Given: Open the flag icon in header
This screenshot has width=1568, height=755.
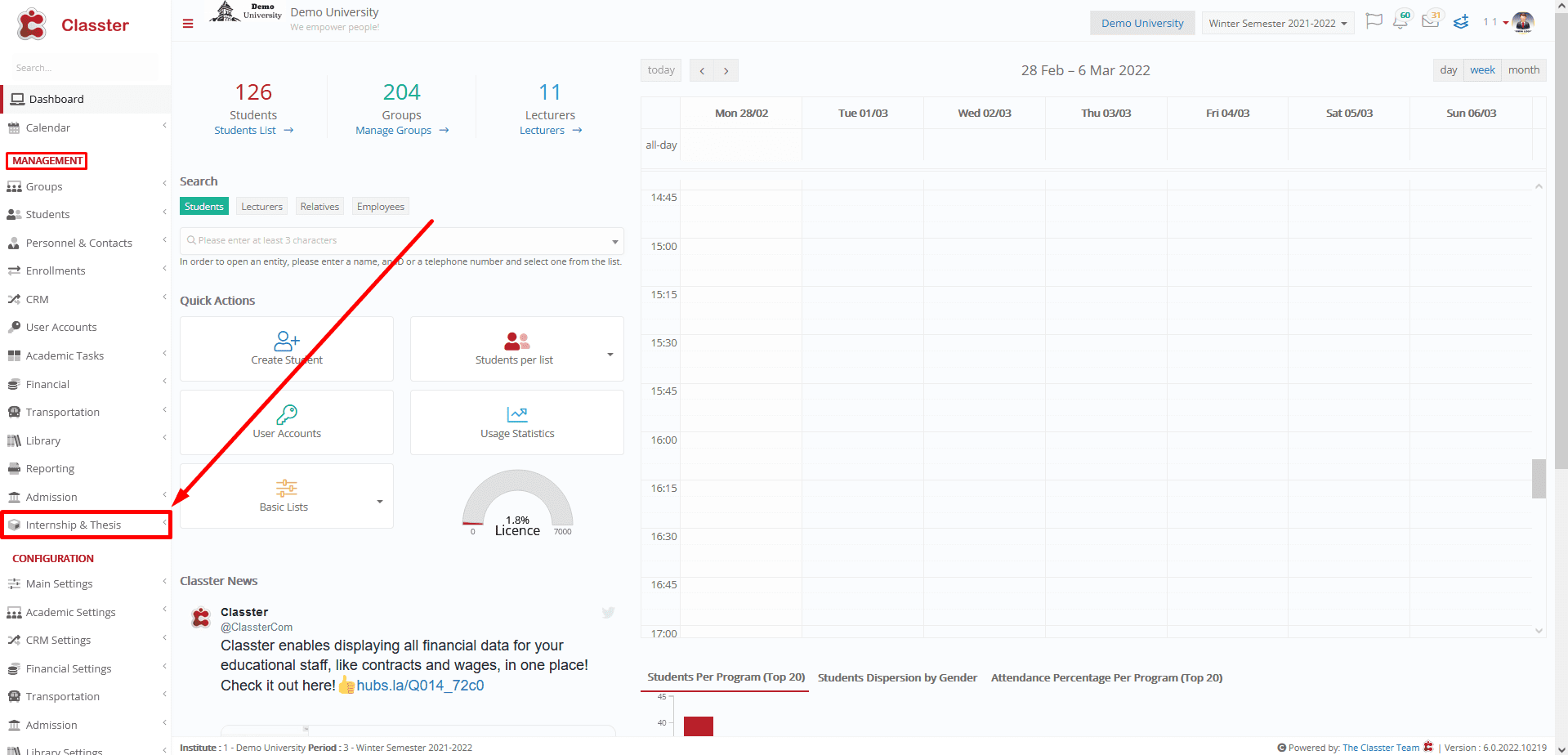Looking at the screenshot, I should [x=1374, y=21].
